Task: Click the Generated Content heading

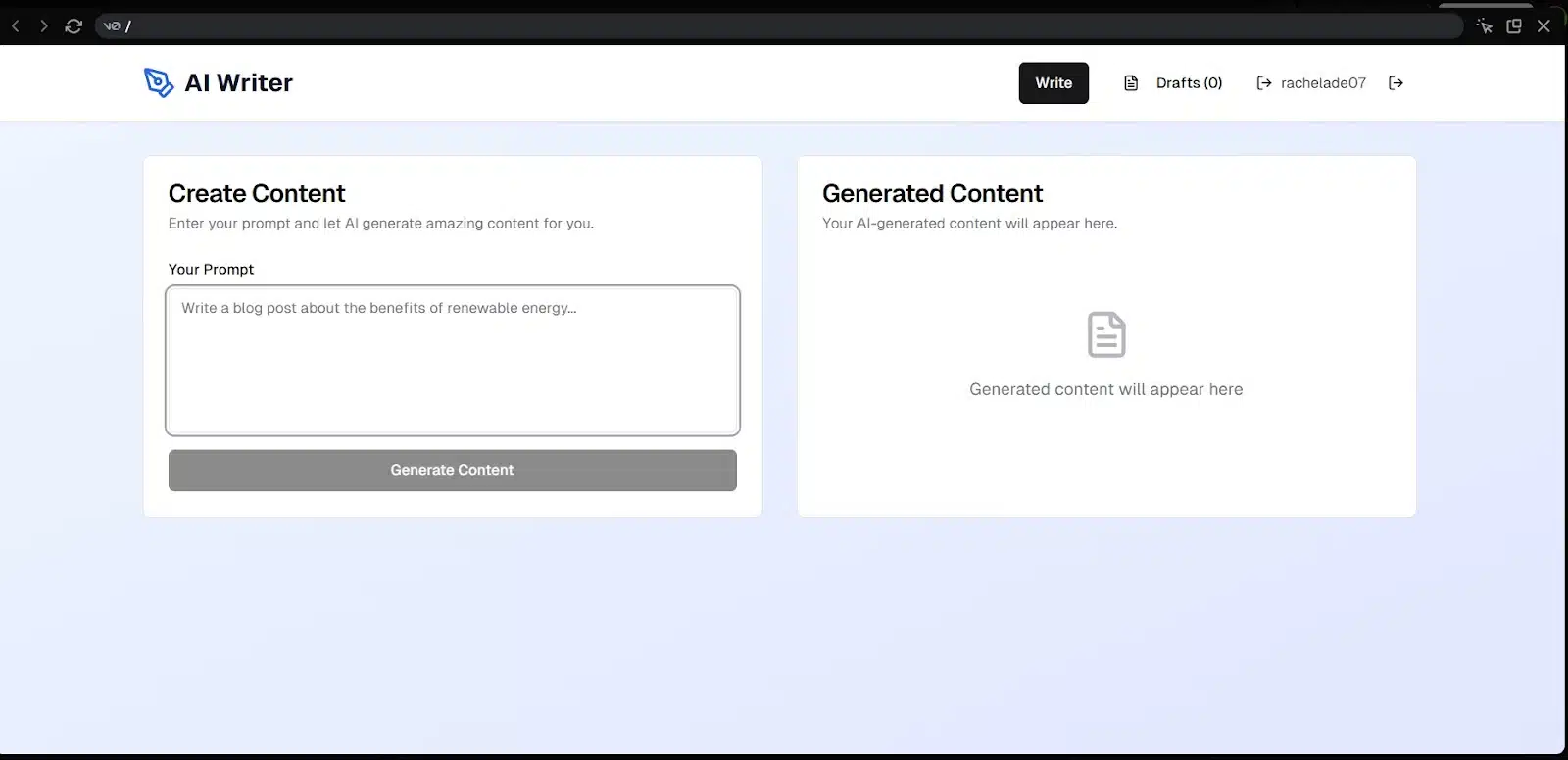Action: (932, 193)
